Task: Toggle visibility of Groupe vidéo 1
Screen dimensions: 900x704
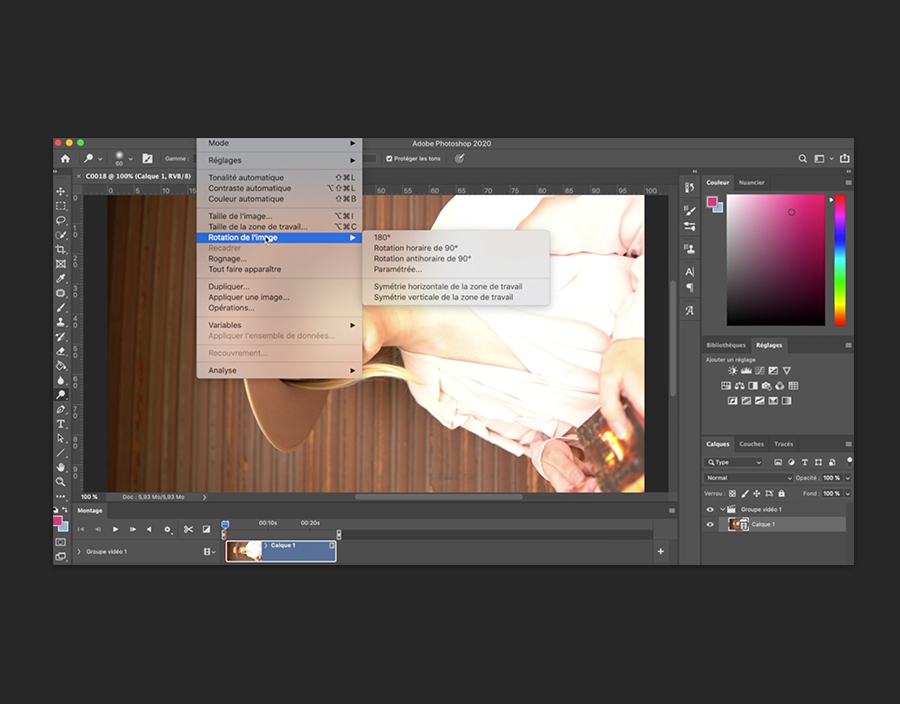Action: click(710, 509)
